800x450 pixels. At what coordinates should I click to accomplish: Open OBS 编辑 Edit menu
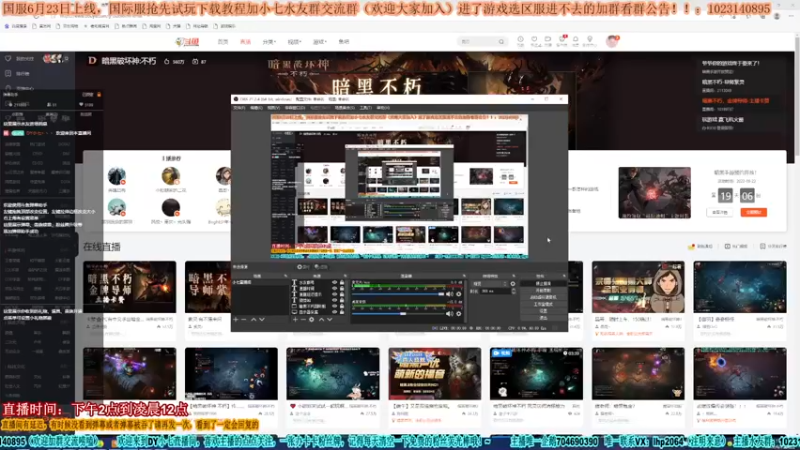(x=256, y=108)
